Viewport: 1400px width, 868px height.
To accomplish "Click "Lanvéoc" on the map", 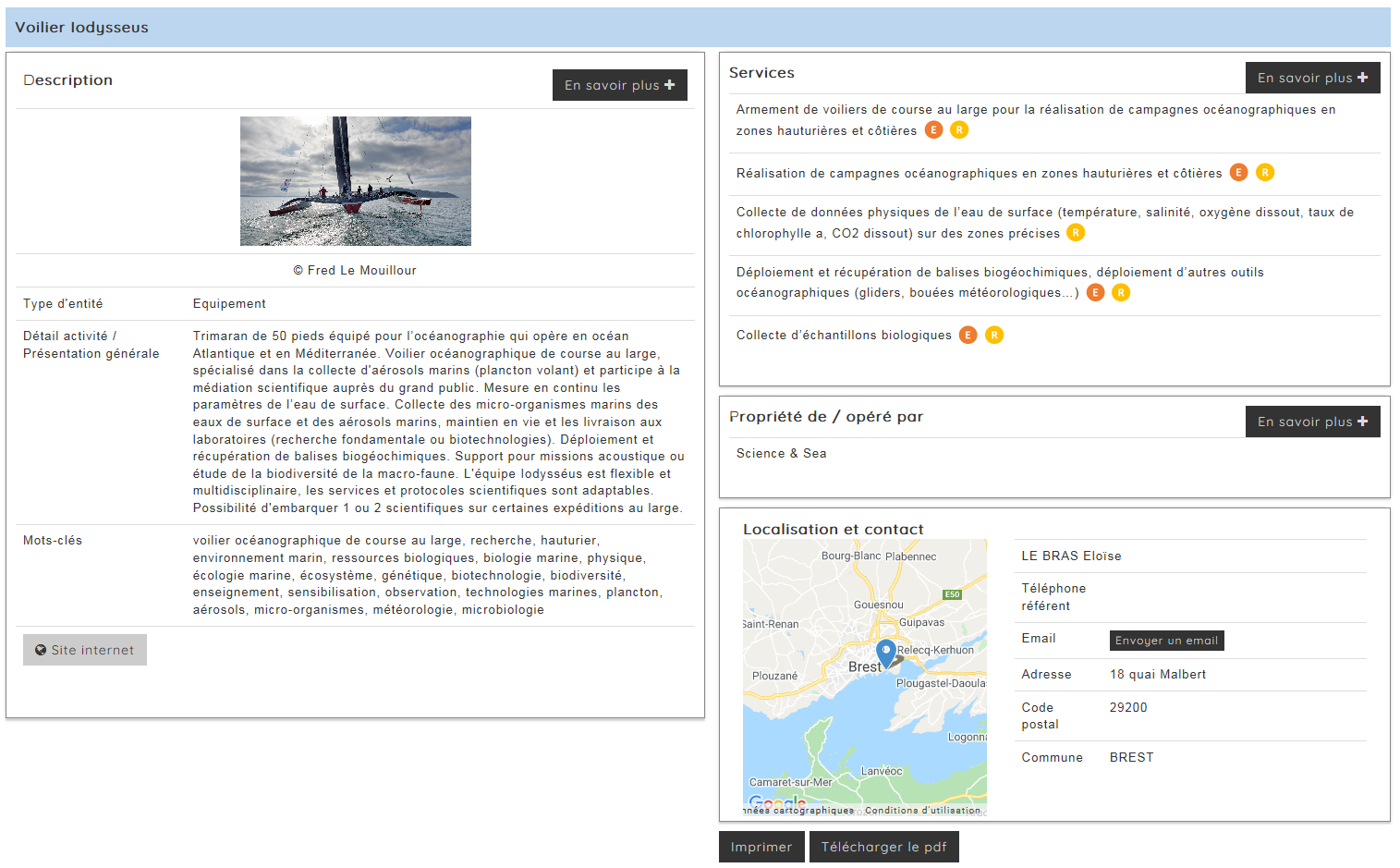I will pos(882,771).
